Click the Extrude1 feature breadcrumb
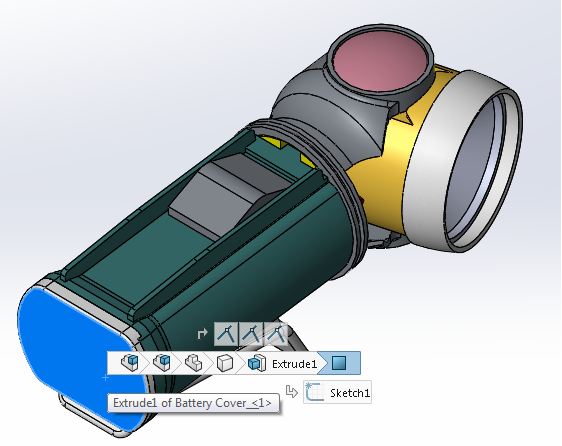This screenshot has height=446, width=562. point(283,364)
